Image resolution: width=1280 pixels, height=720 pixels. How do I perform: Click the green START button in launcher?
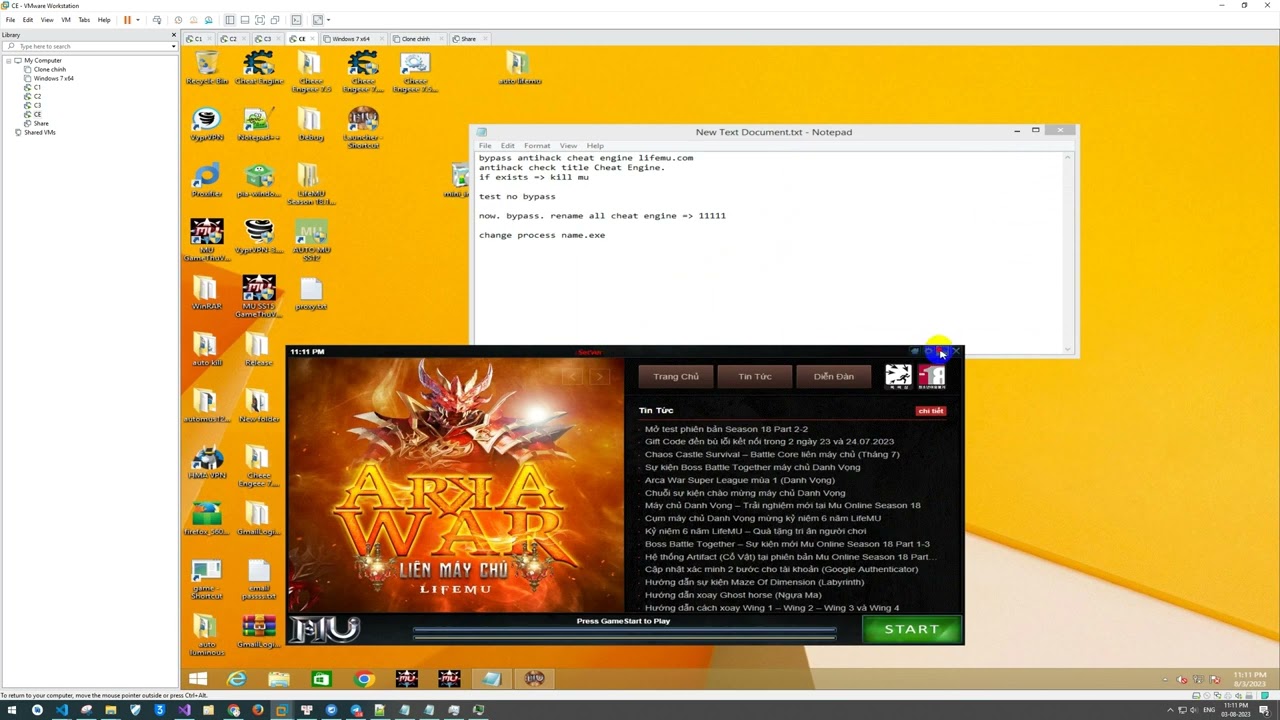point(911,629)
